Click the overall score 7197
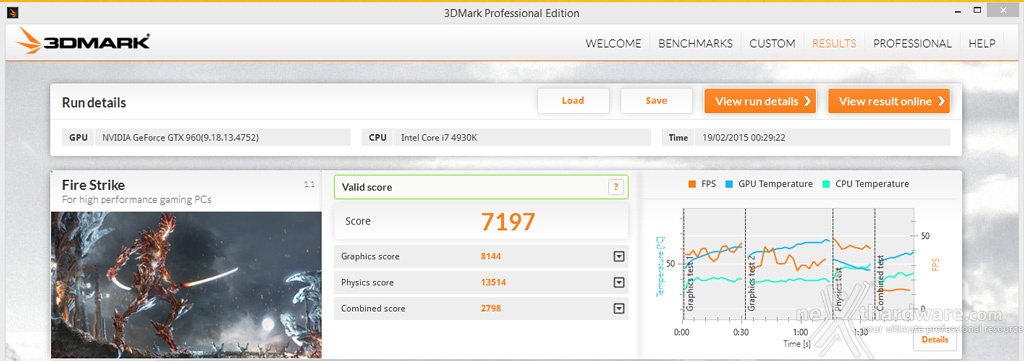Screen dimensions: 1024x361 (x=508, y=222)
